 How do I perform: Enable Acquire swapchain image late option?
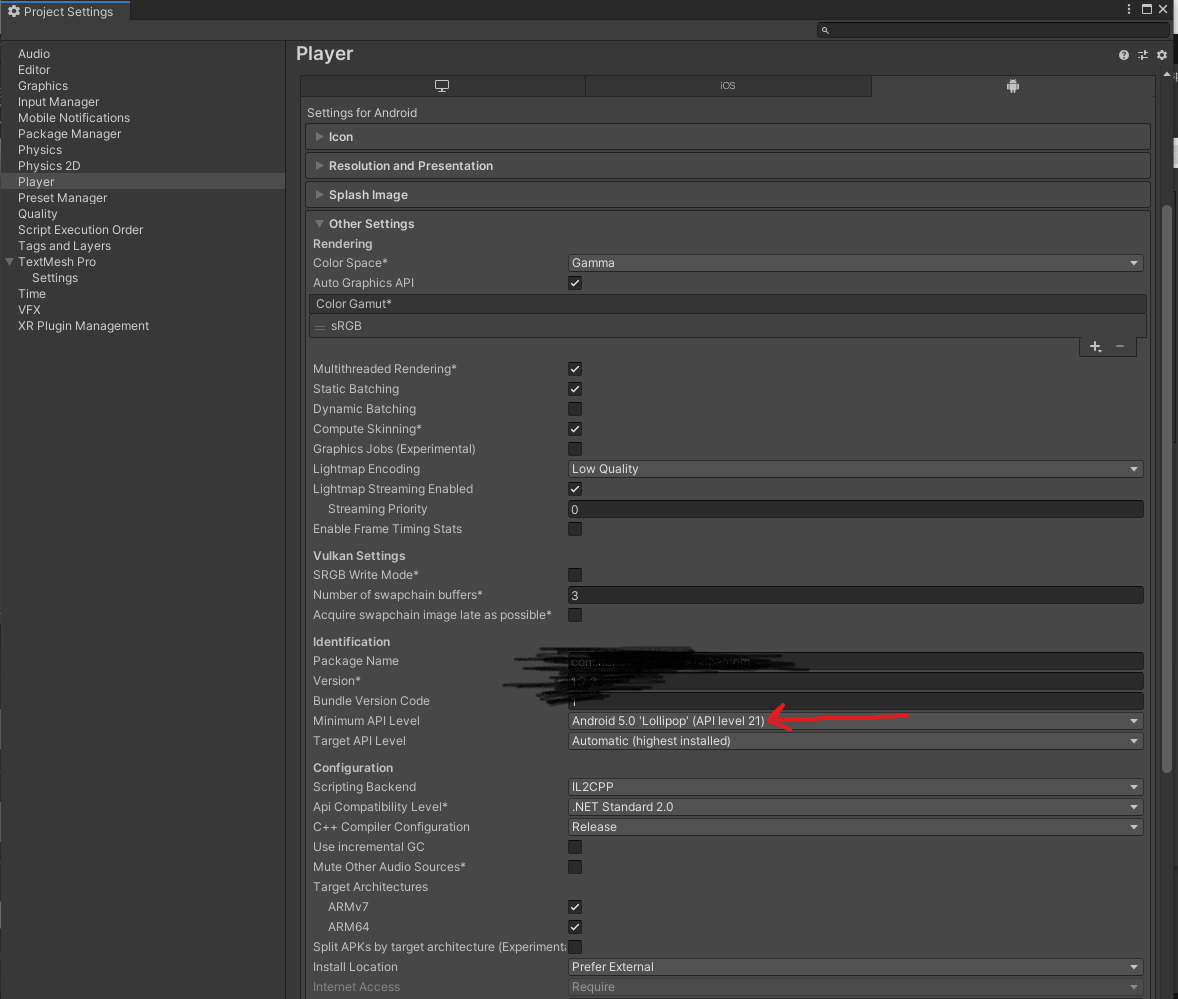(x=575, y=615)
